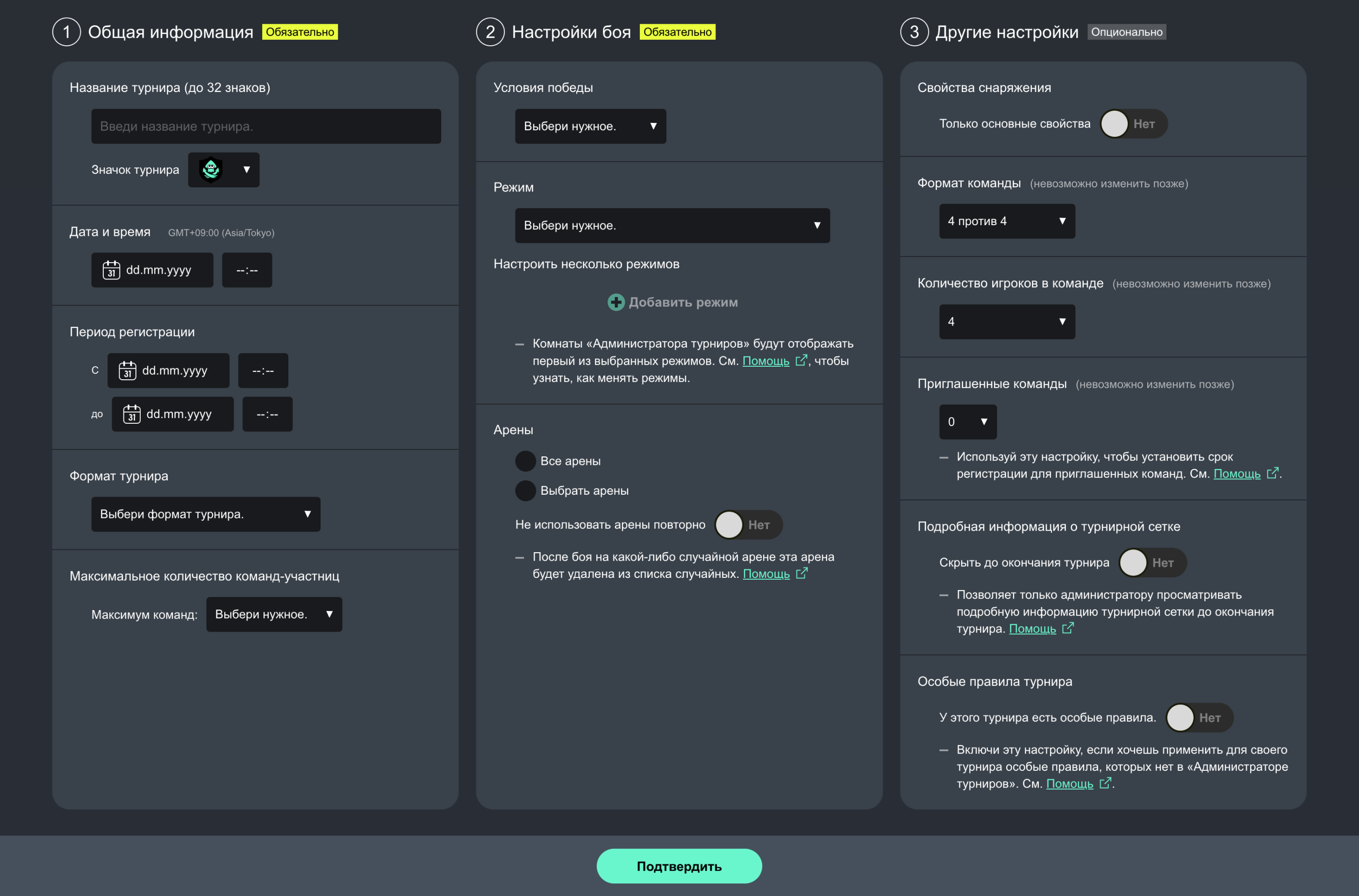Click the Другие настройки heading
This screenshot has width=1359, height=896.
[x=1006, y=32]
